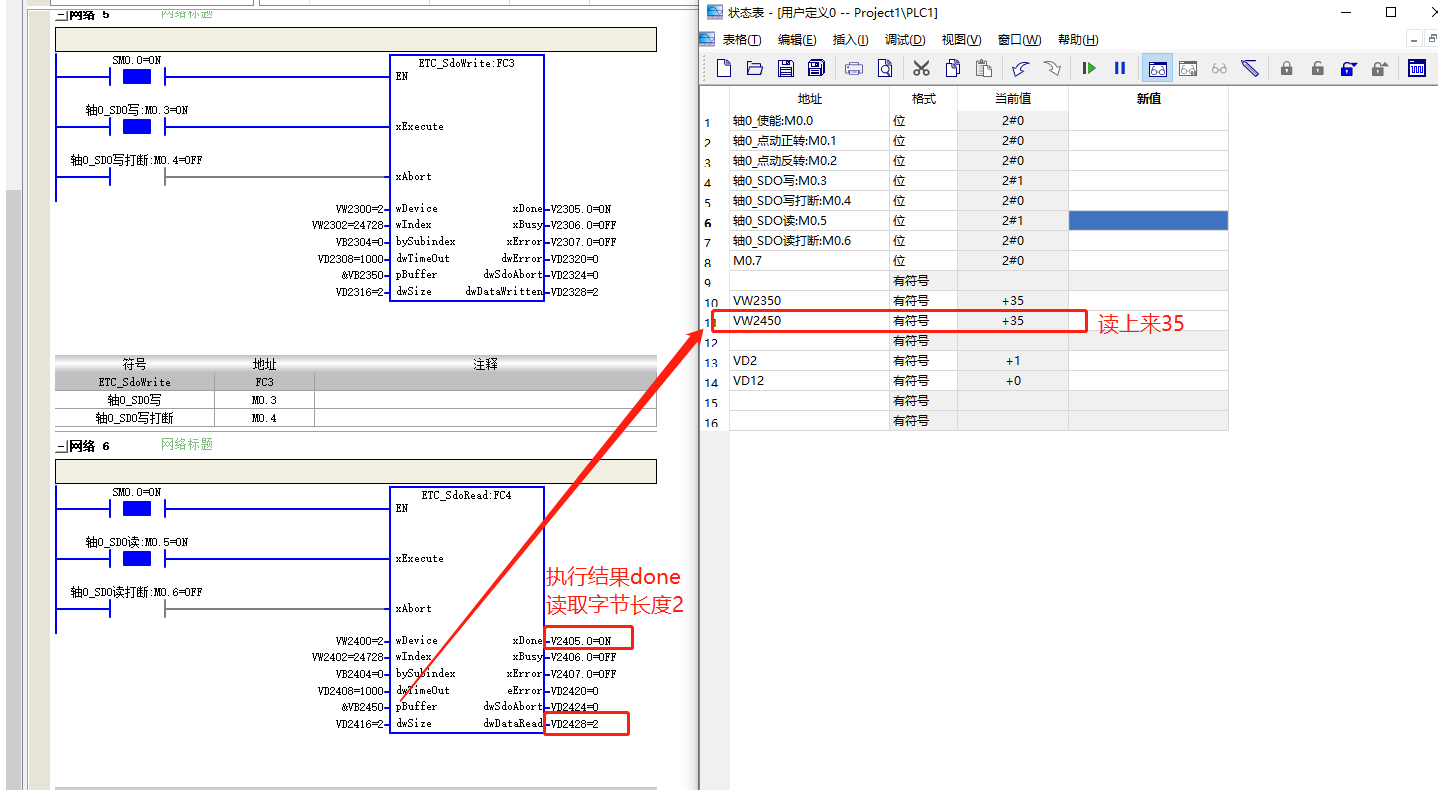Click new-value cell for VW2350 row
1438x790 pixels.
[1148, 301]
